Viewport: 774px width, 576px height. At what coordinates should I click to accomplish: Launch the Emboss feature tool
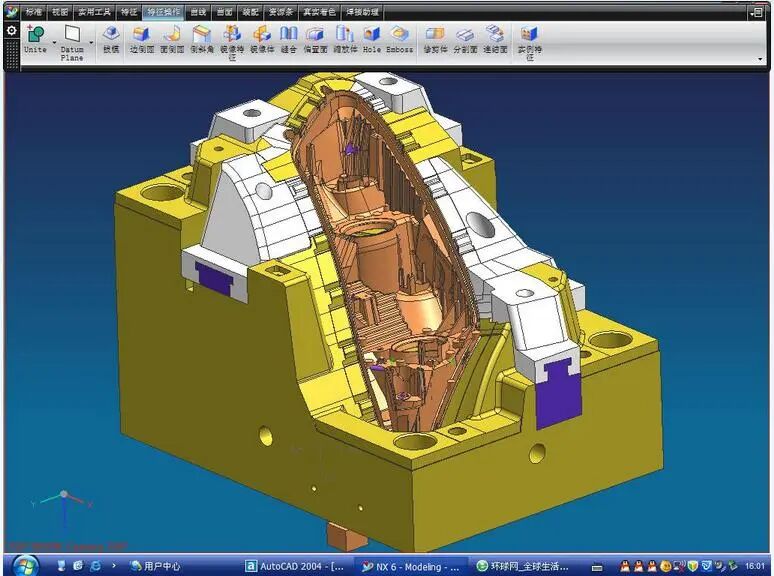399,39
